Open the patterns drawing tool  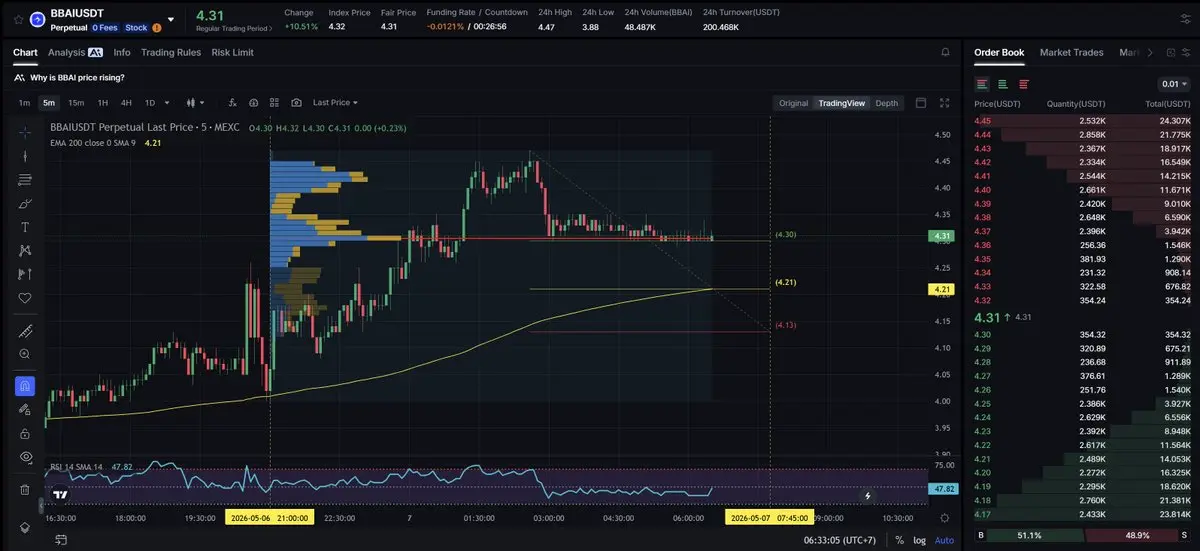point(25,250)
